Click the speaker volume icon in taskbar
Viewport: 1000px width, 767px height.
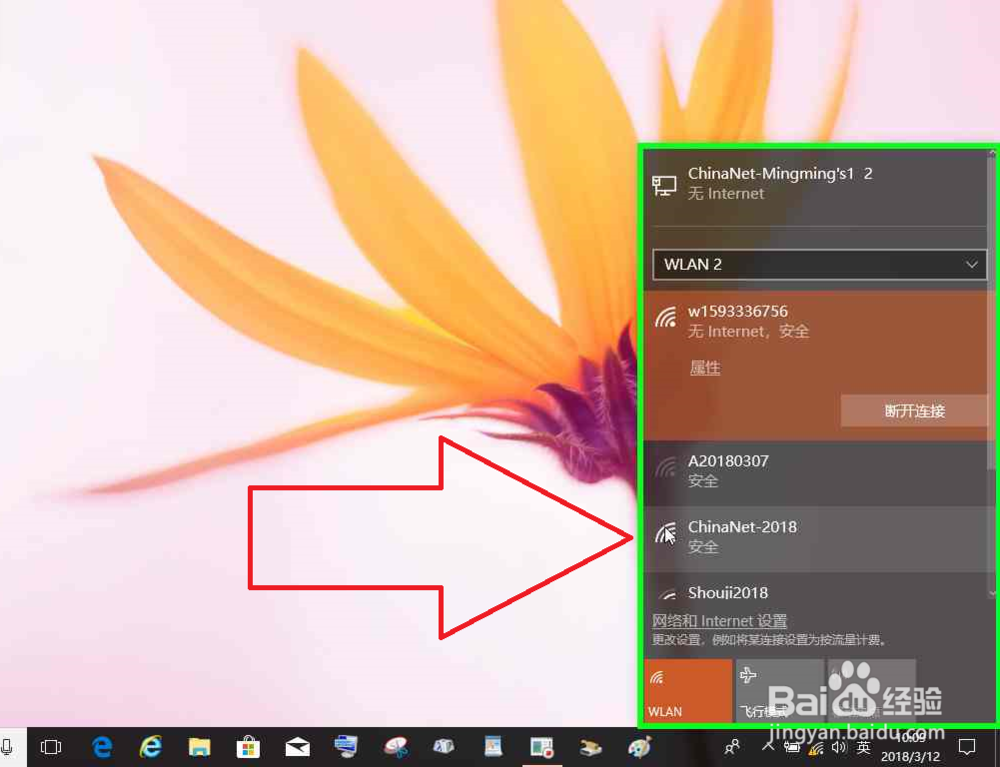click(839, 747)
